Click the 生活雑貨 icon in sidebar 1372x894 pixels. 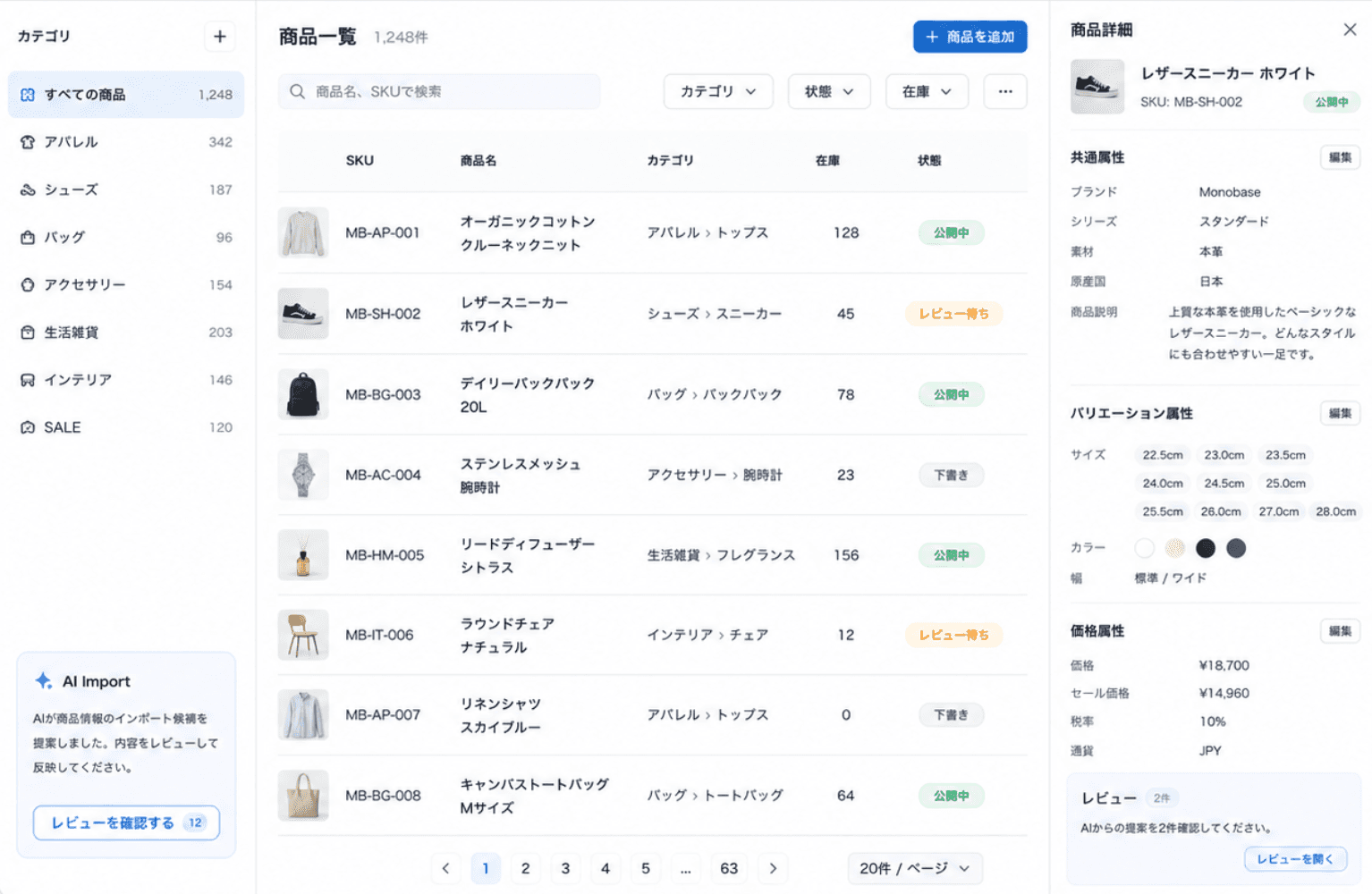[x=28, y=333]
